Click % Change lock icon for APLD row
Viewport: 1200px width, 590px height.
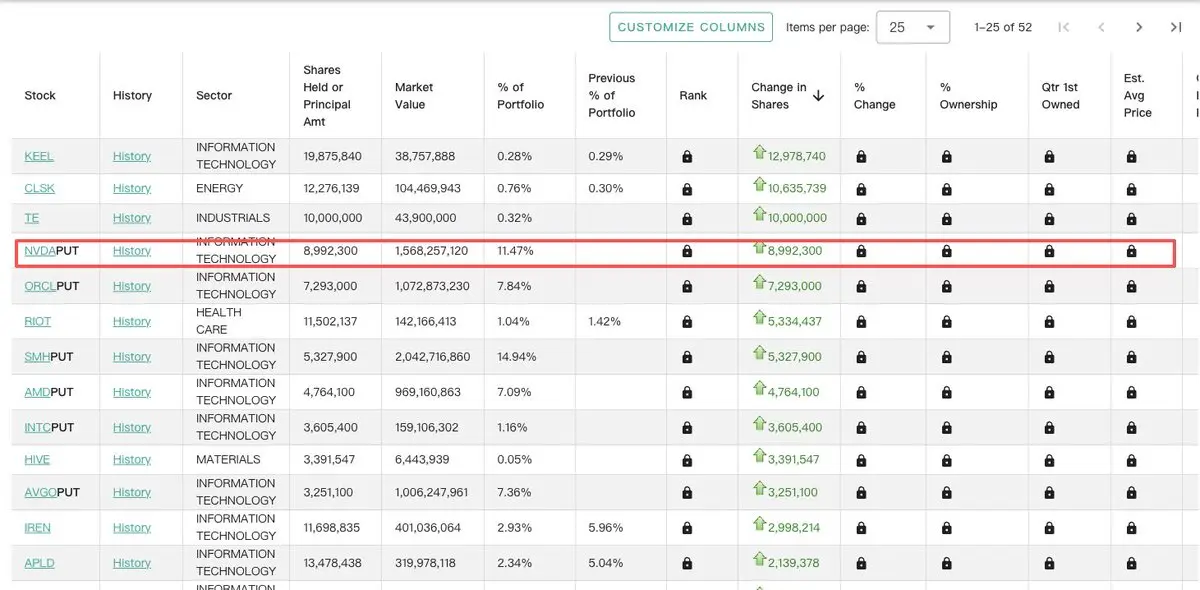tap(861, 563)
